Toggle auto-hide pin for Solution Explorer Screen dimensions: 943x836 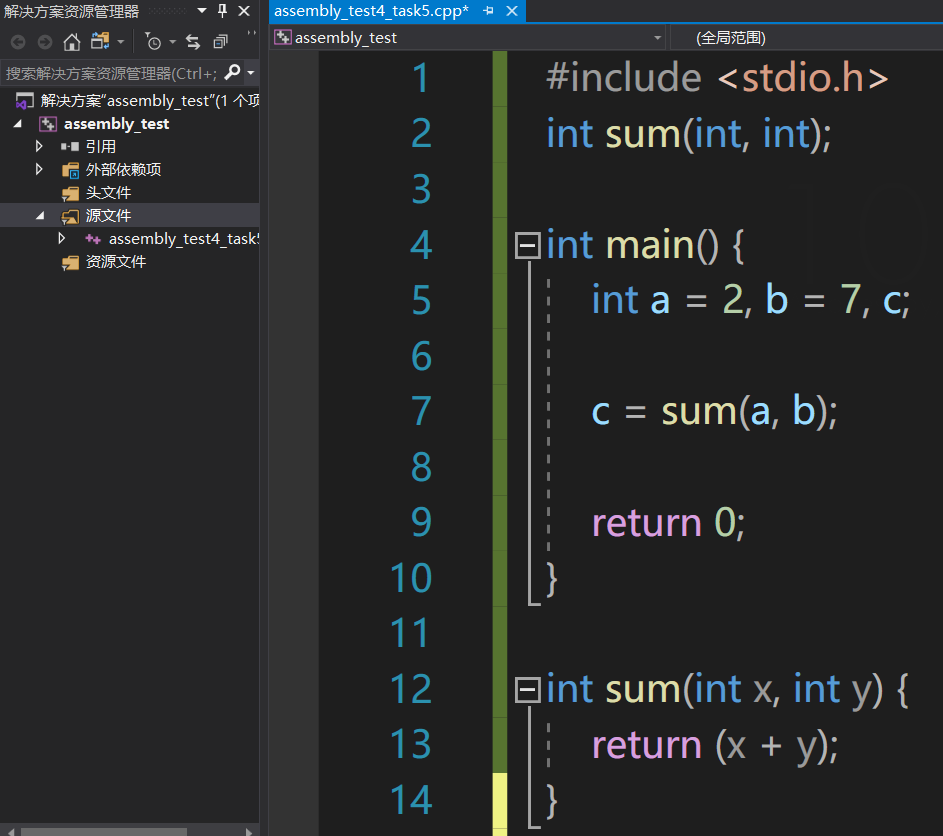[x=222, y=10]
